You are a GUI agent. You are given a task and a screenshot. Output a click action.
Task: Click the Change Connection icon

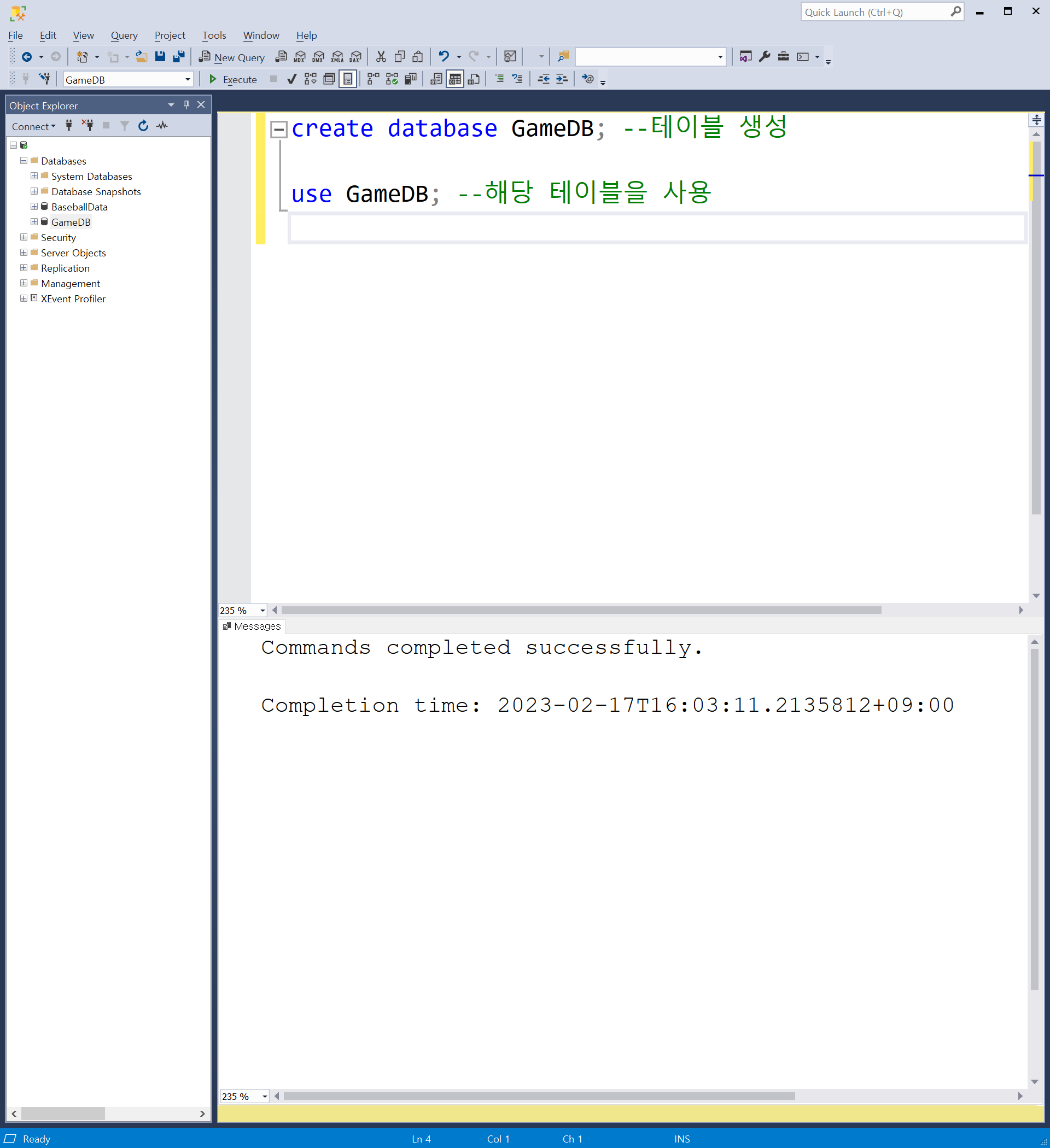44,79
